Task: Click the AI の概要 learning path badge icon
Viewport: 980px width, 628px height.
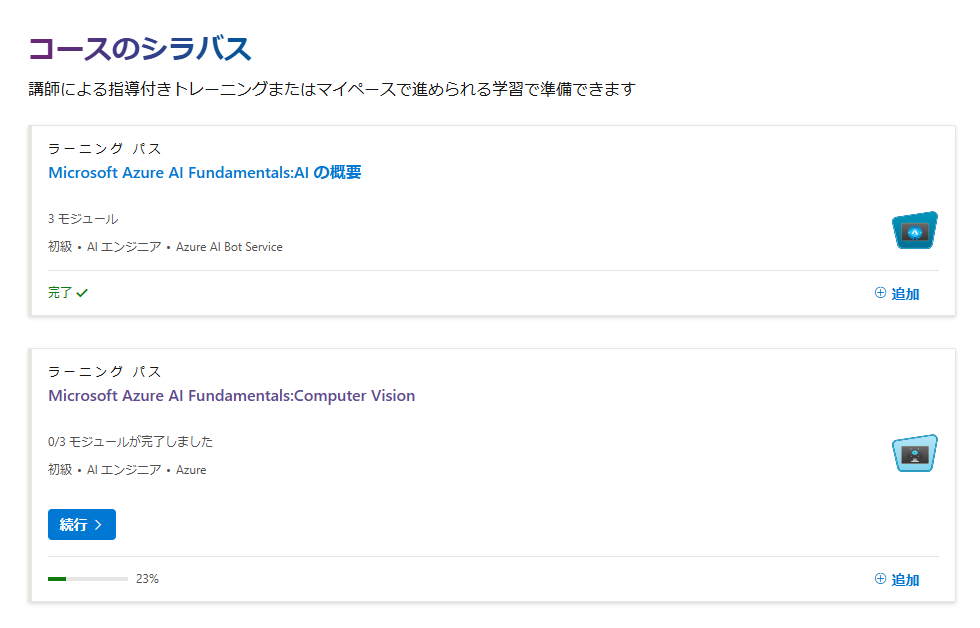Action: click(x=914, y=230)
